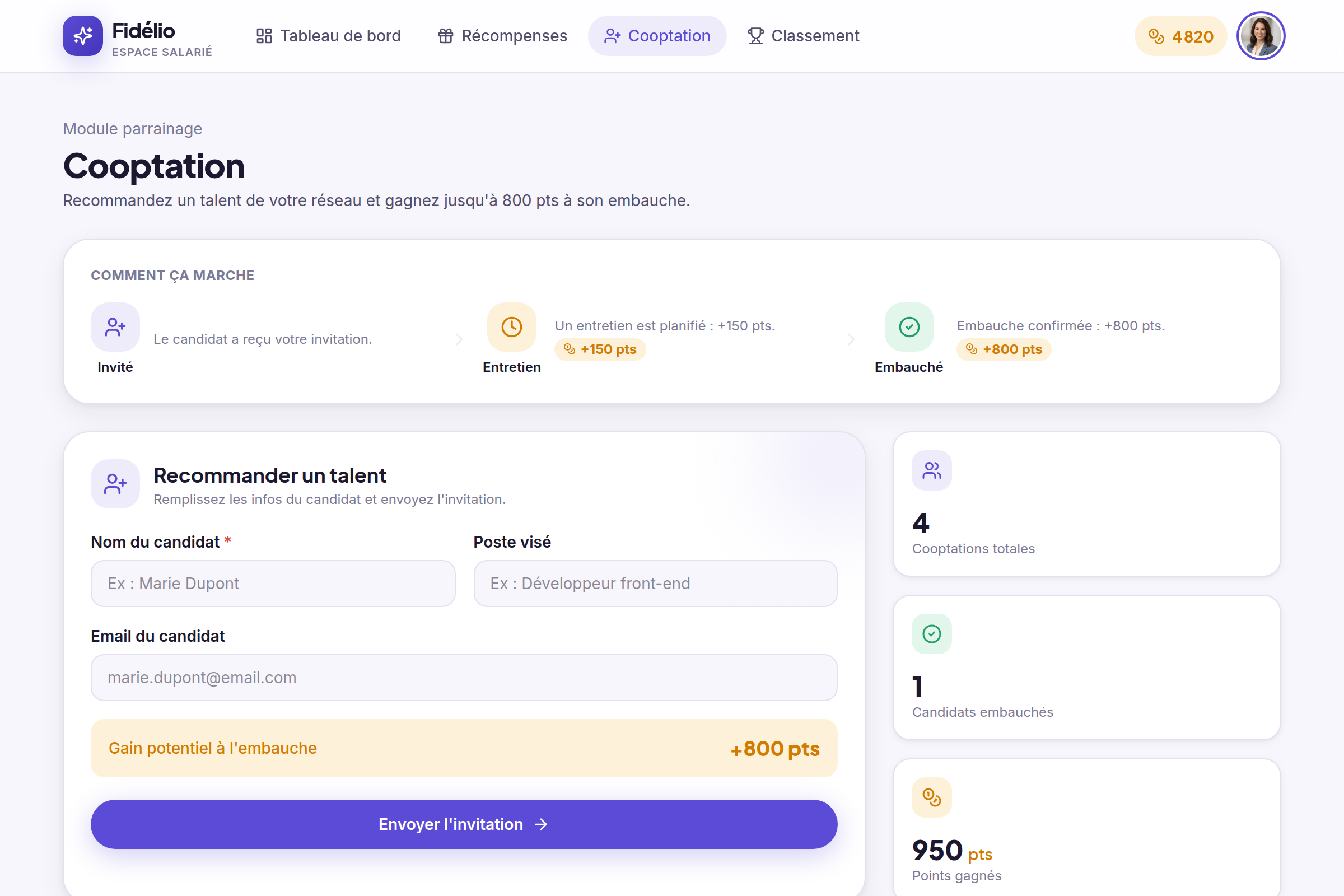Go to the Récompenses tab
The height and width of the screenshot is (896, 1344).
(503, 36)
